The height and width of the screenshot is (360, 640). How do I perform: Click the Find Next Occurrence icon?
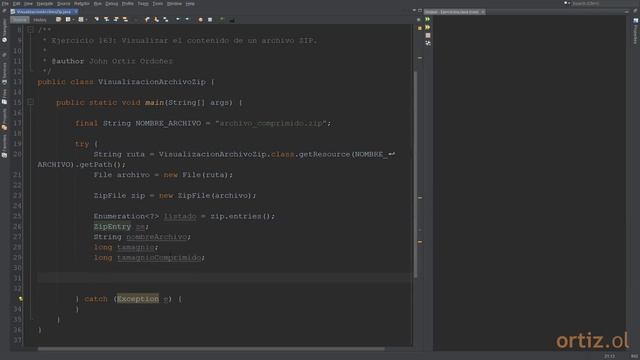click(x=116, y=20)
